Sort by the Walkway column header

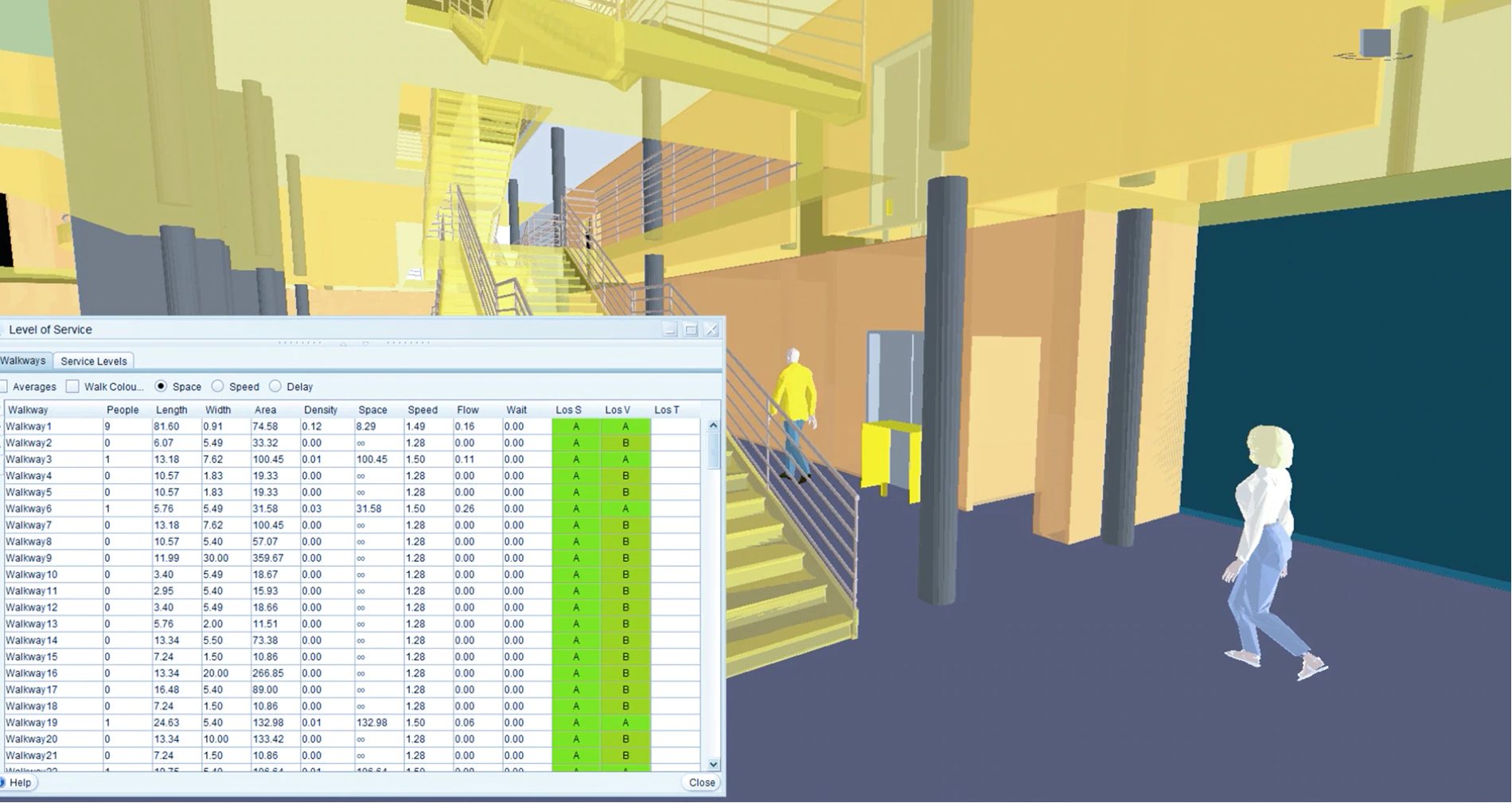point(54,410)
